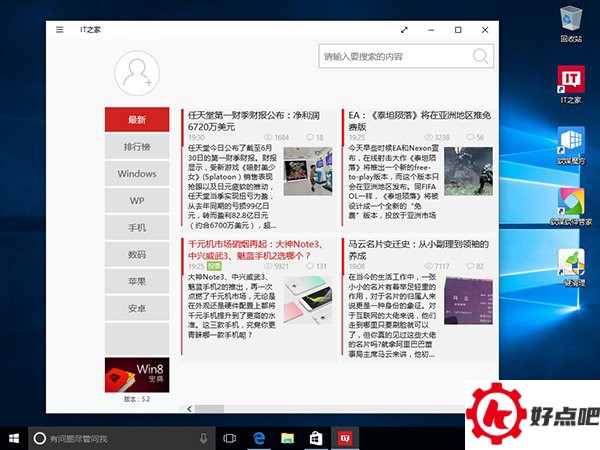Select the 最新 category tab

[x=137, y=120]
